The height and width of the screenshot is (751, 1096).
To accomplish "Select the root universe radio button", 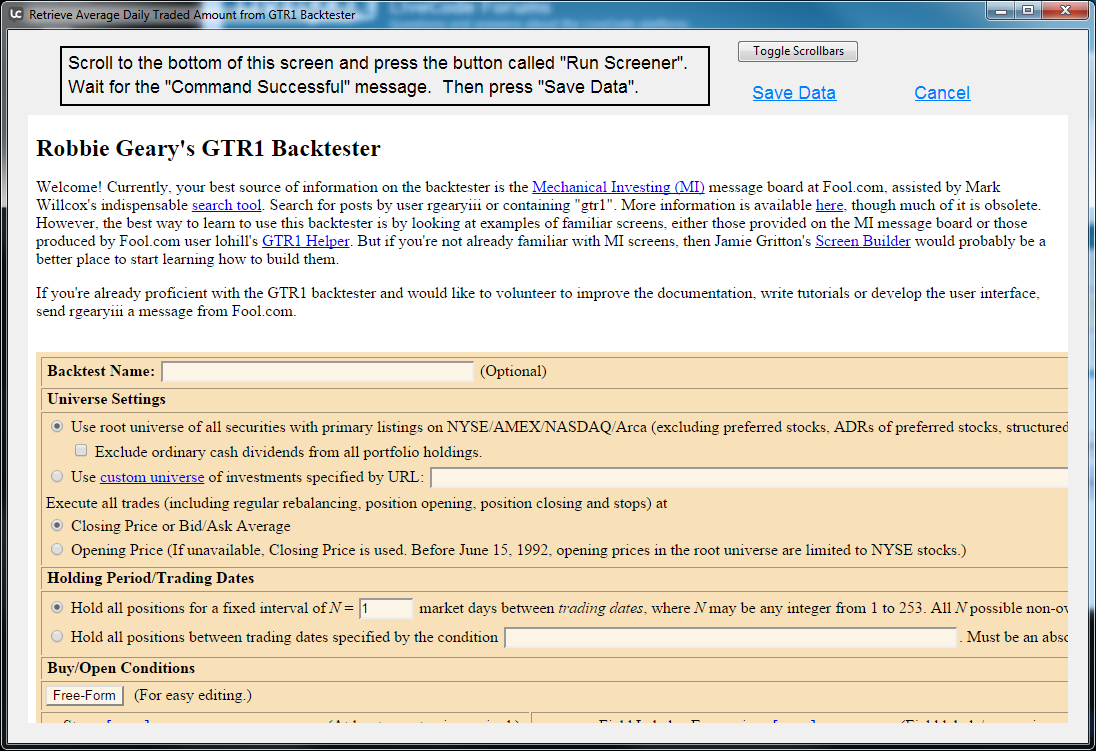I will click(57, 427).
